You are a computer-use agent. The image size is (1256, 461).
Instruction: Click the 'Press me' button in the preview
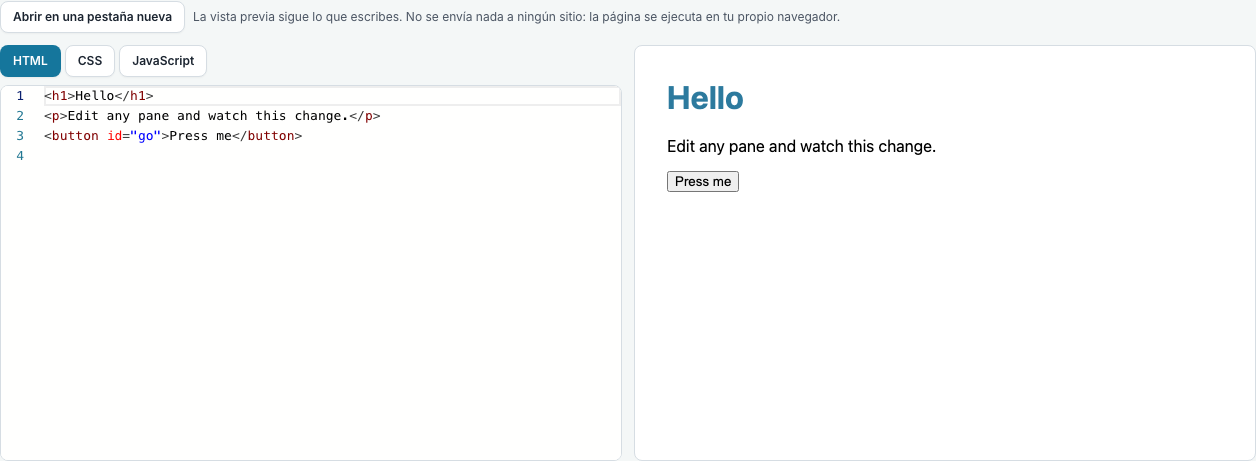(x=703, y=181)
